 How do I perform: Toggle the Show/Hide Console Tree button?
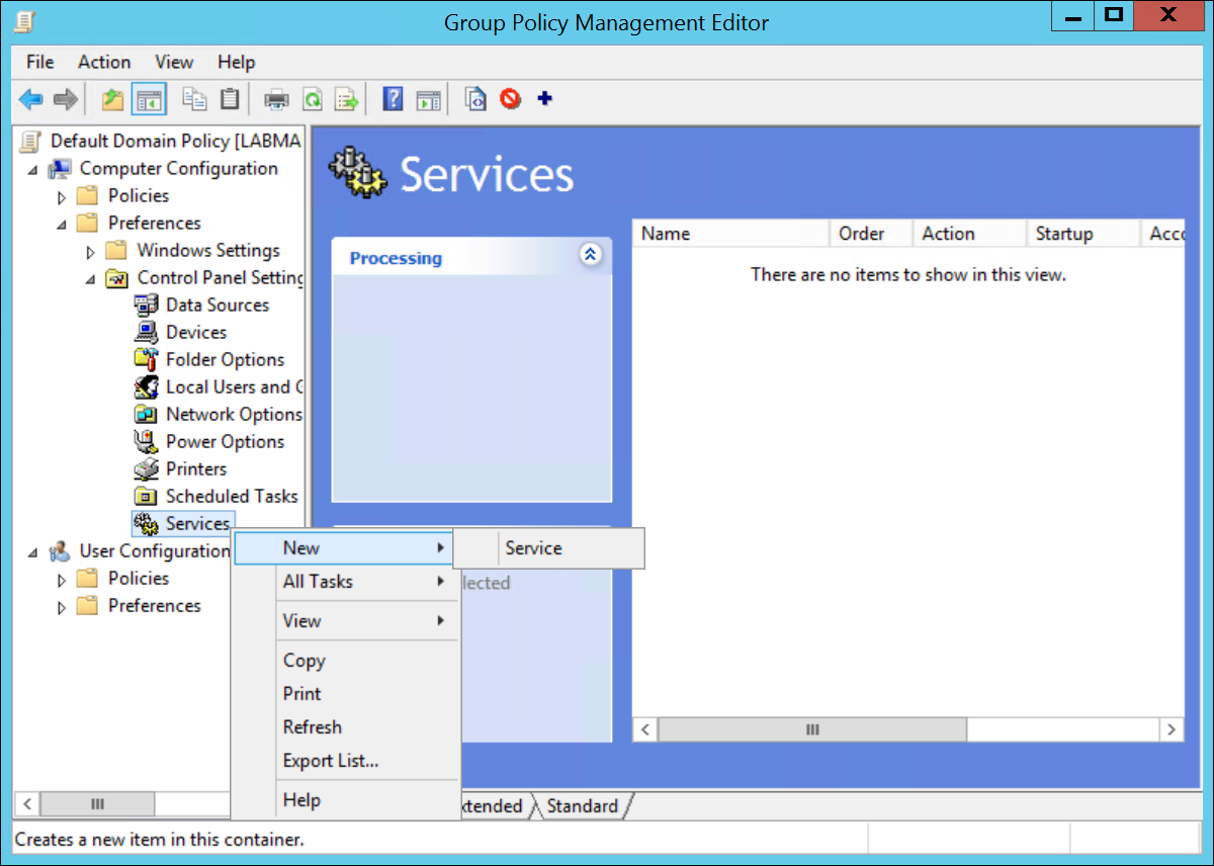(x=149, y=99)
